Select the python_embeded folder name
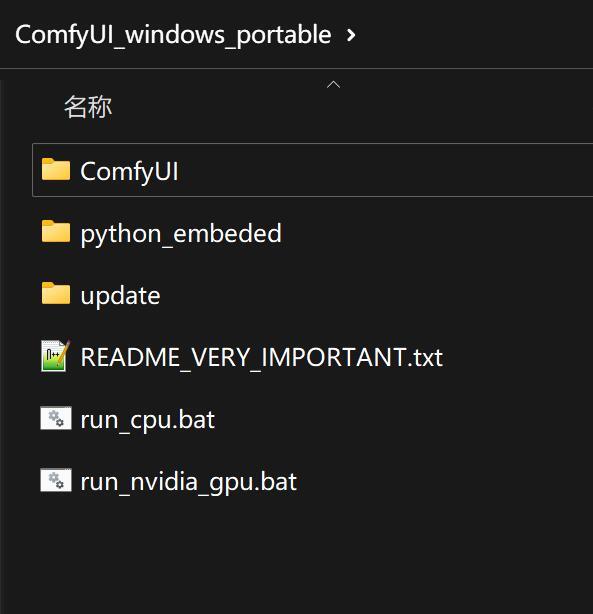This screenshot has height=614, width=593. click(181, 234)
